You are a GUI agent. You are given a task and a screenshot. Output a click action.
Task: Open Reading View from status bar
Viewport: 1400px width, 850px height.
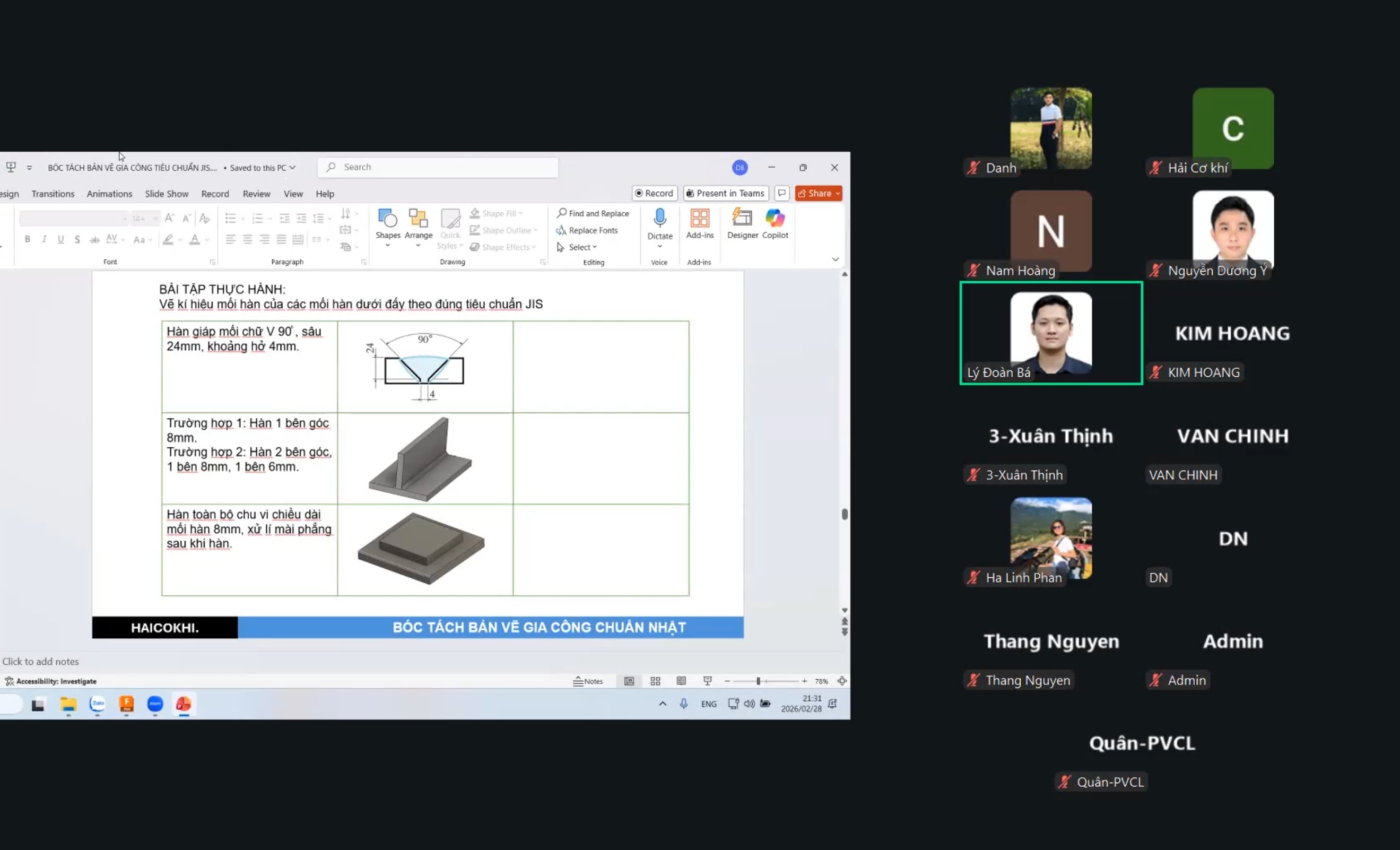coord(681,681)
